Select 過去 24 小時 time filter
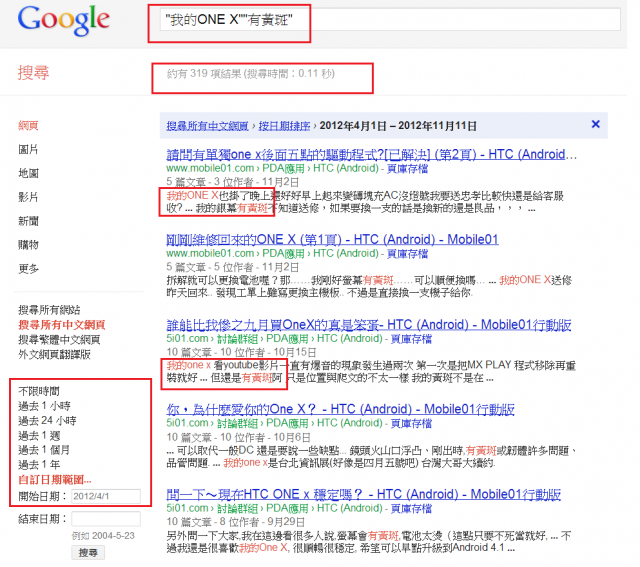640x567 pixels. [x=47, y=420]
